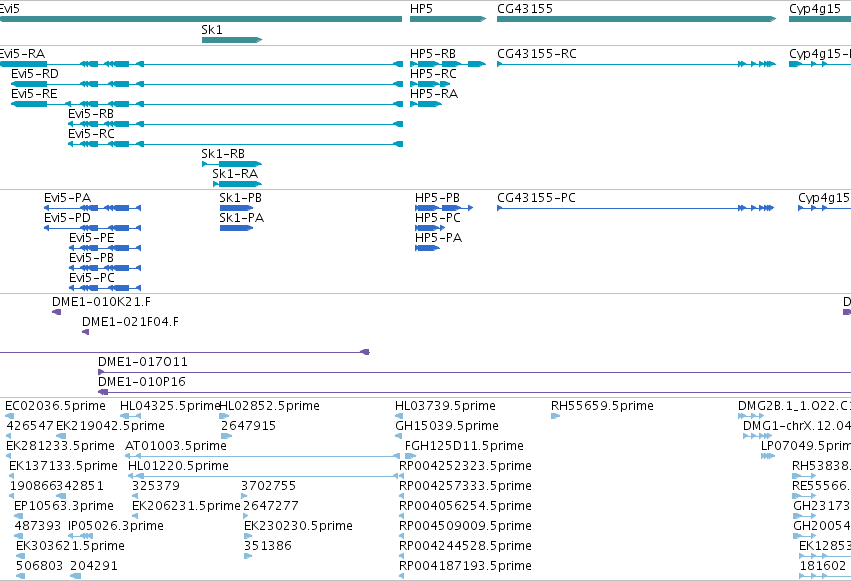This screenshot has height=581, width=851.
Task: Select the 2647915 feature label
Action: pyautogui.click(x=249, y=426)
